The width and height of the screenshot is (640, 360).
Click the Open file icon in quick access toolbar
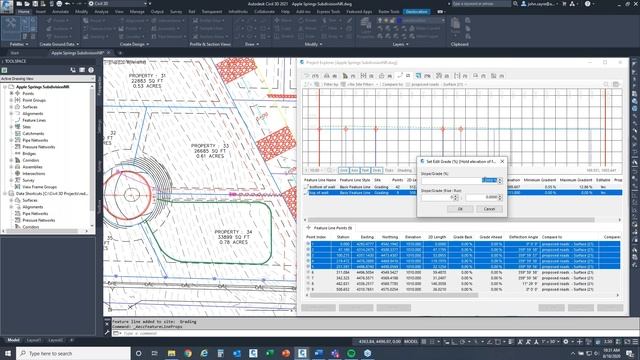point(27,4)
